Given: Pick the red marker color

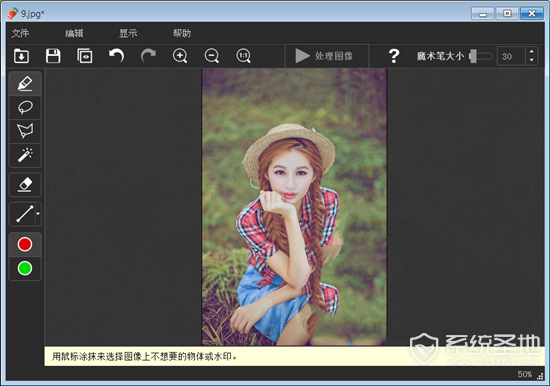Looking at the screenshot, I should point(25,244).
